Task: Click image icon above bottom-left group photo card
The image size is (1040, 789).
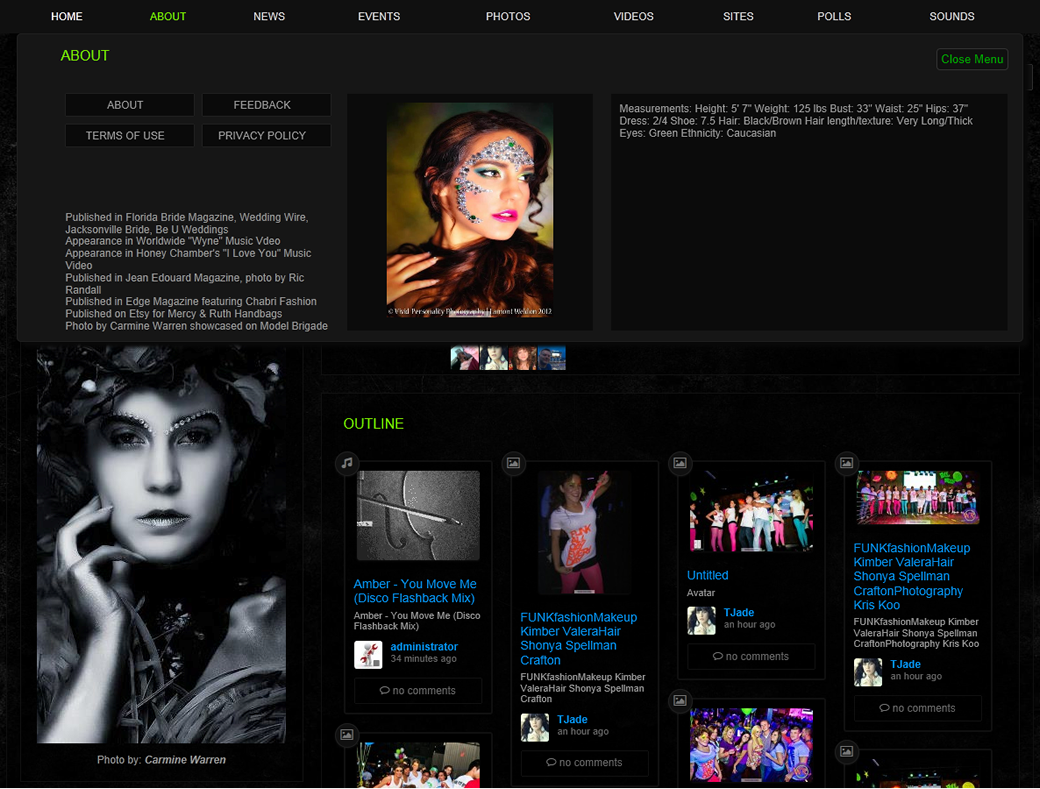Action: tap(347, 735)
